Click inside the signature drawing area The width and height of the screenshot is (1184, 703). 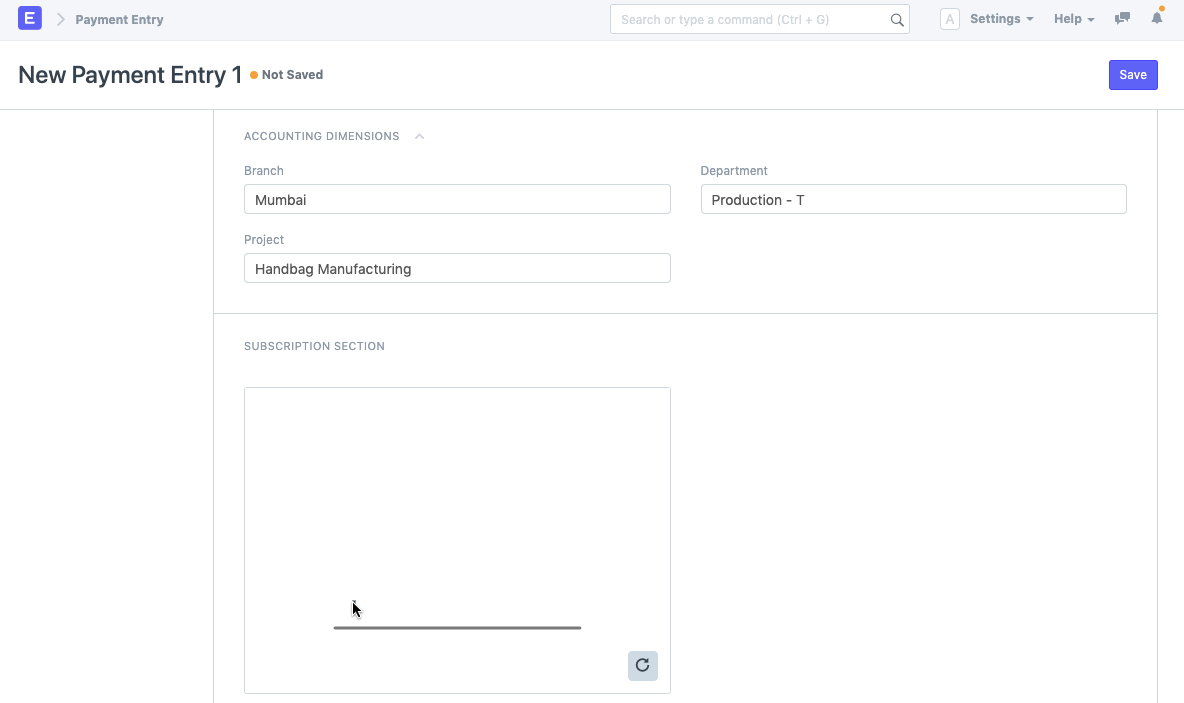[457, 500]
